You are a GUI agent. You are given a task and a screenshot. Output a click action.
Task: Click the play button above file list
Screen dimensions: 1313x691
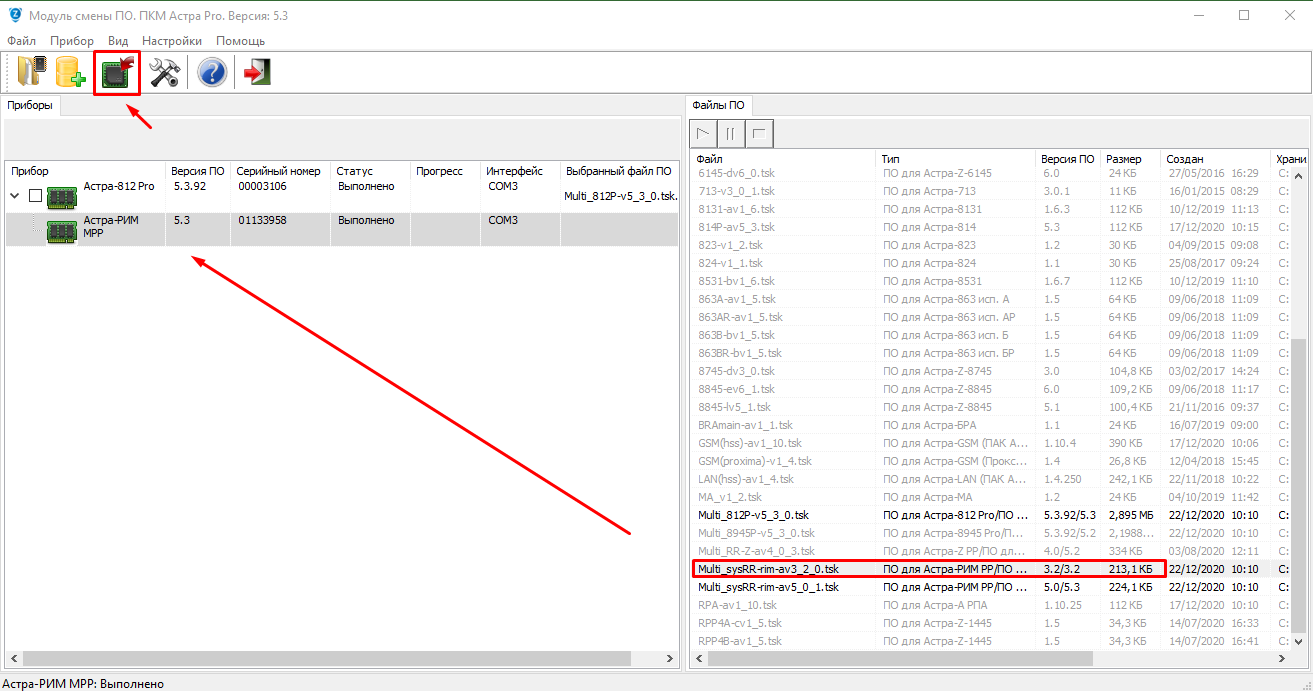(x=704, y=133)
